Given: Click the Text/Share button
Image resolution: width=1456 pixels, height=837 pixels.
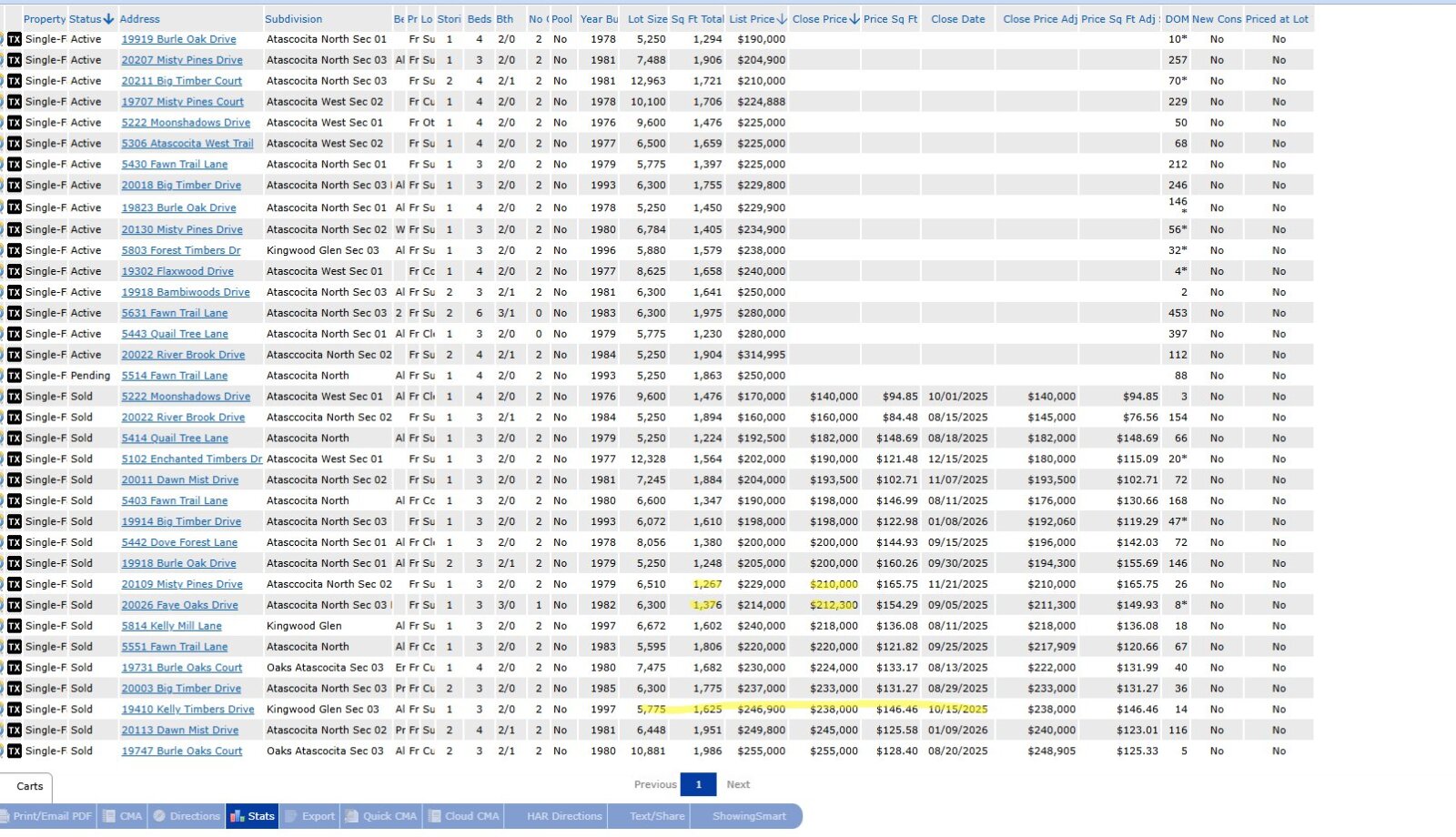Looking at the screenshot, I should [x=656, y=816].
